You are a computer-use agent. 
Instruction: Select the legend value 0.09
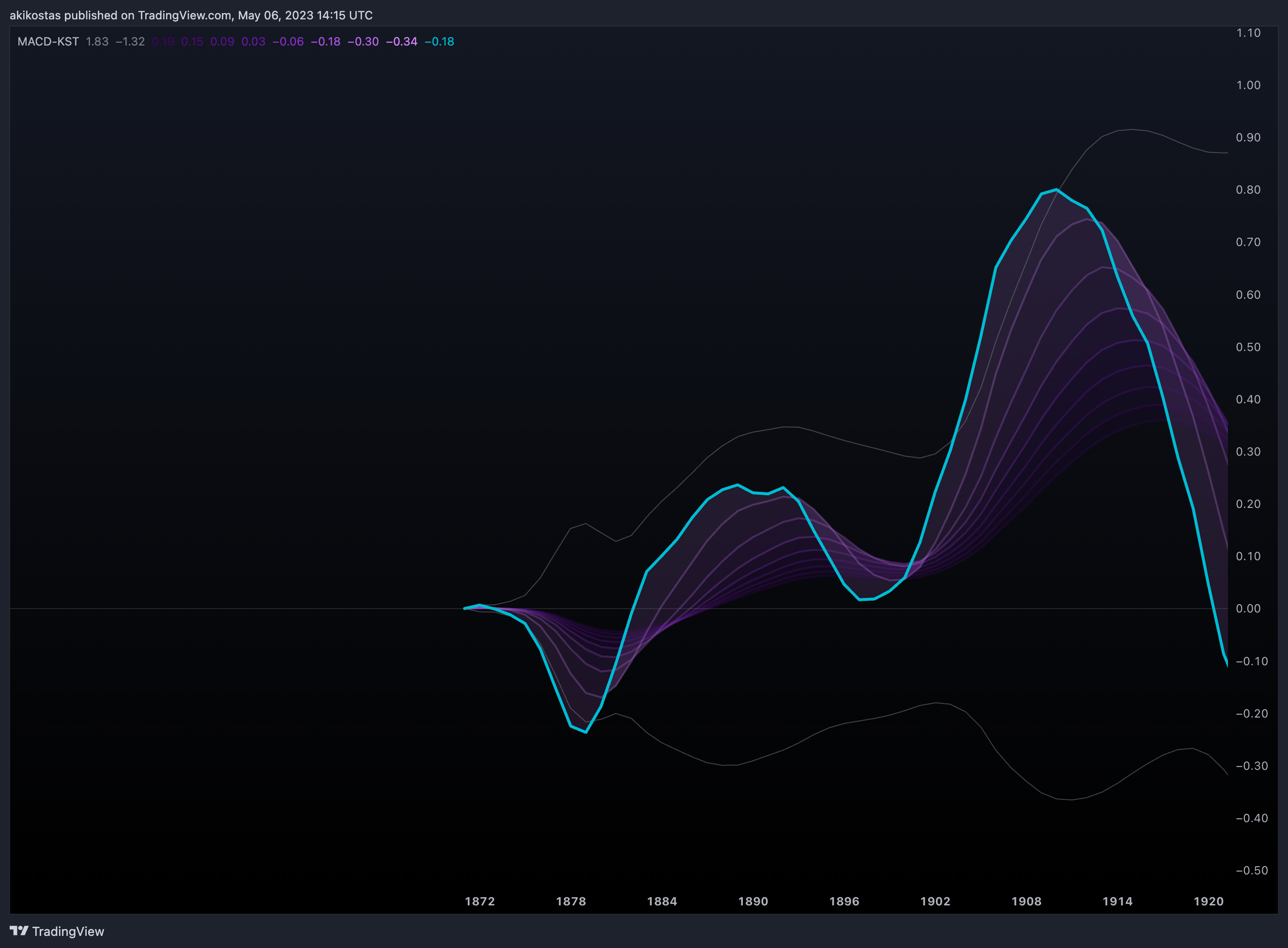(x=222, y=42)
